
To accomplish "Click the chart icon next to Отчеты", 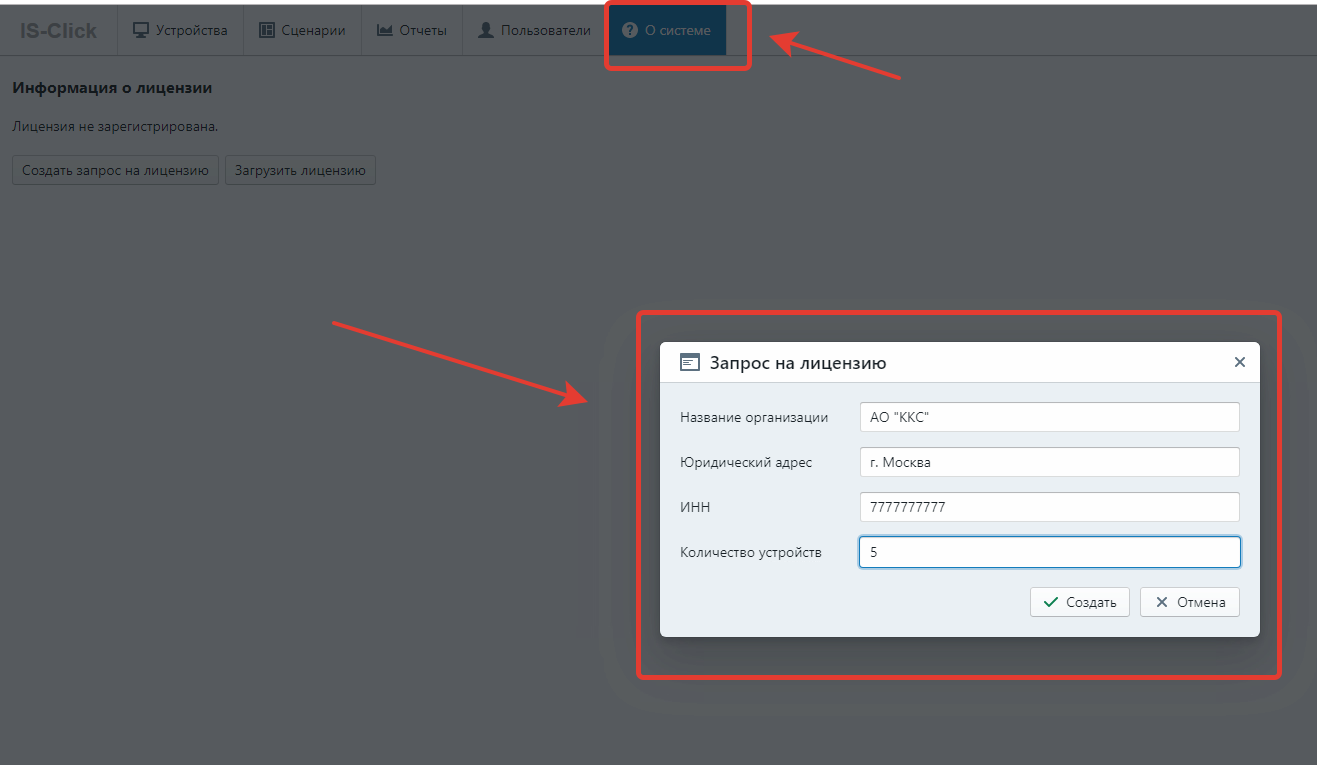I will [x=384, y=30].
